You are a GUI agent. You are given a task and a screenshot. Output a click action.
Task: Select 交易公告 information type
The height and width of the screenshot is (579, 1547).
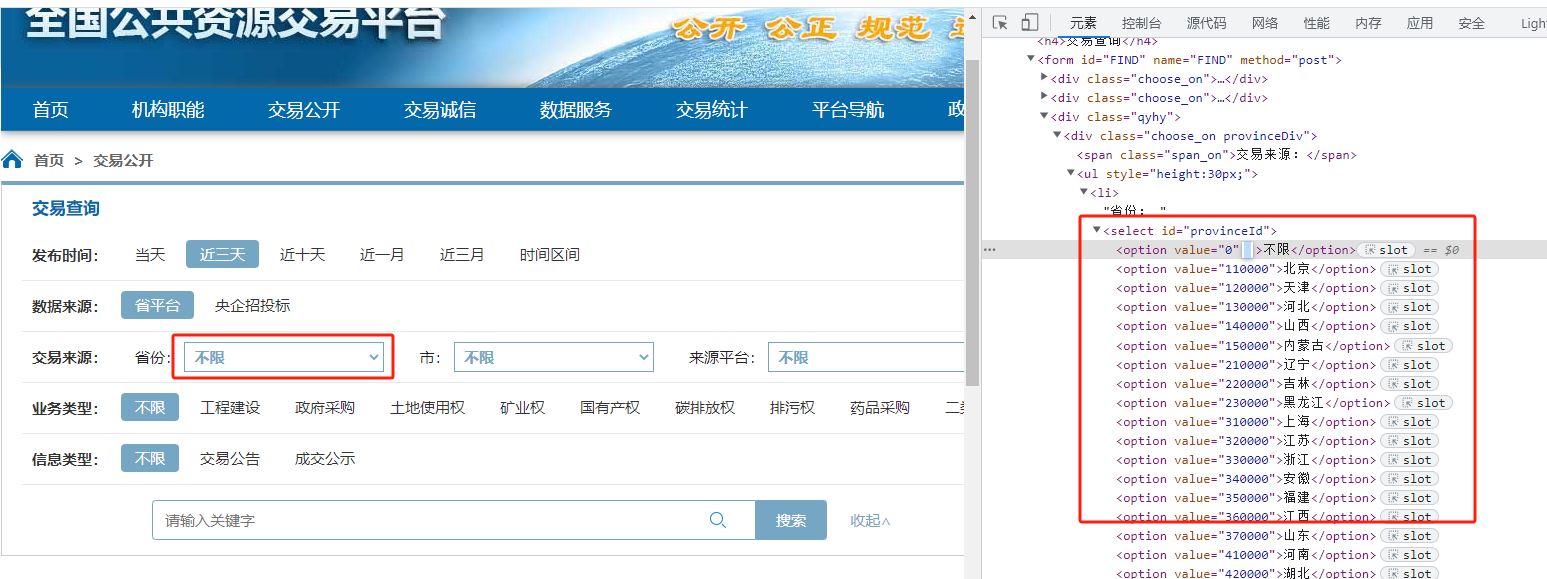pos(230,458)
